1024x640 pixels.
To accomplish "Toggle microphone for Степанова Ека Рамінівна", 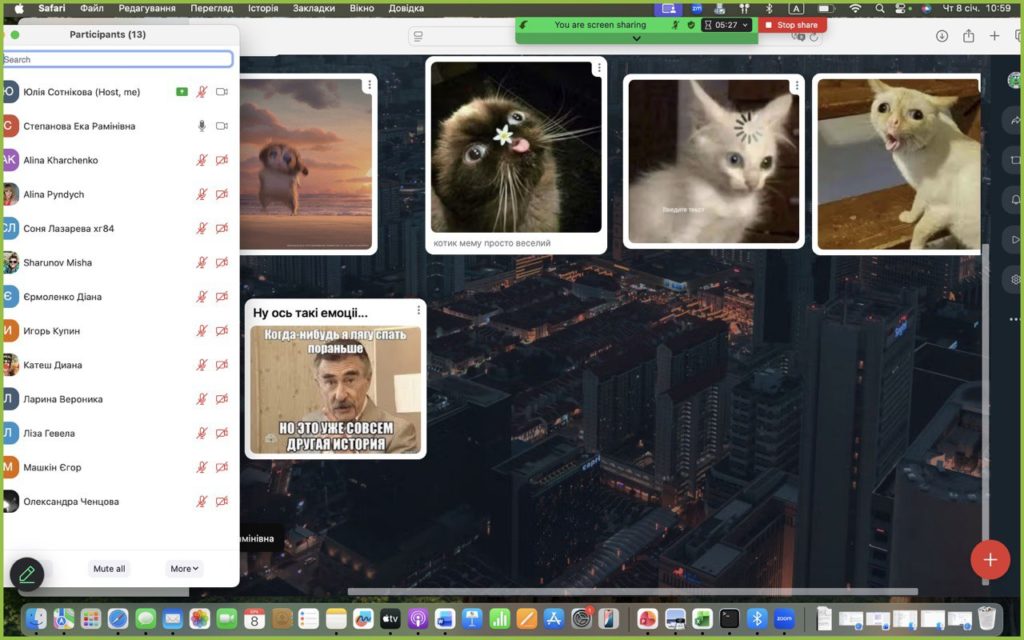I will click(x=201, y=126).
